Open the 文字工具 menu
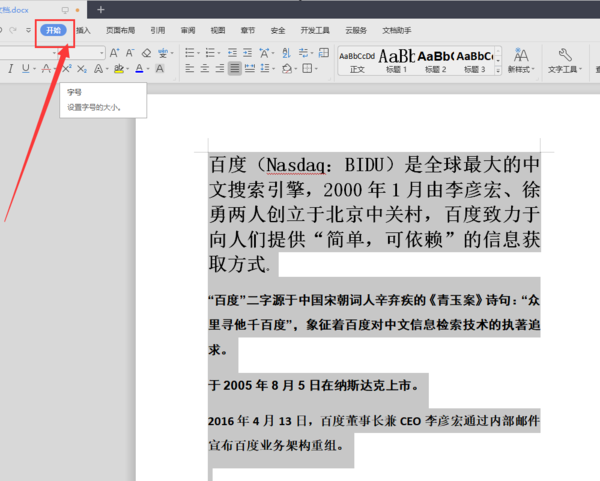The width and height of the screenshot is (600, 481). [x=565, y=61]
